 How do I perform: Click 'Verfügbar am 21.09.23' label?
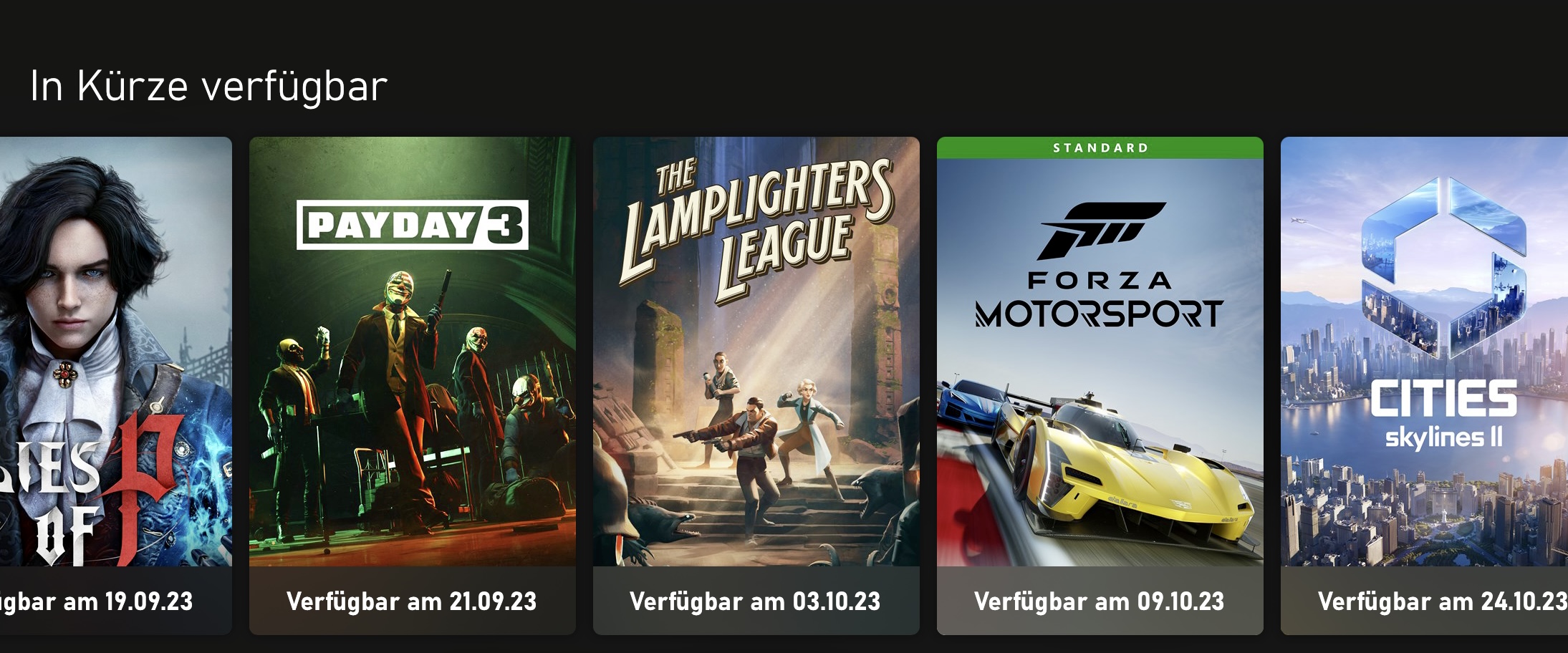(x=412, y=601)
